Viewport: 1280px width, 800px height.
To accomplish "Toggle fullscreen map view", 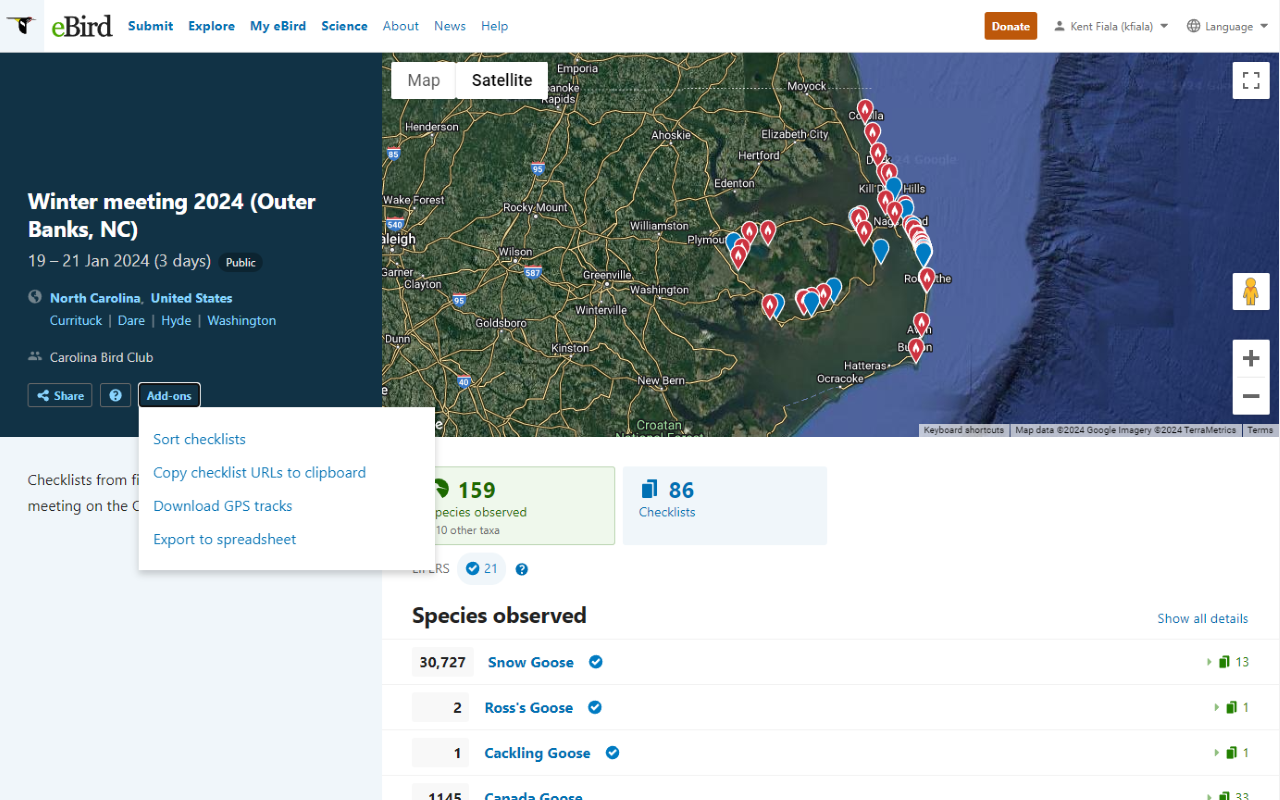I will pyautogui.click(x=1250, y=81).
